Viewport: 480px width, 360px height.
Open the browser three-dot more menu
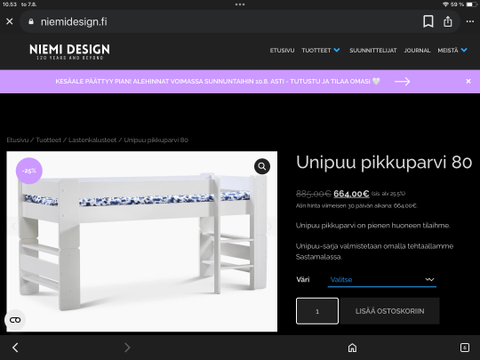pyautogui.click(x=470, y=21)
